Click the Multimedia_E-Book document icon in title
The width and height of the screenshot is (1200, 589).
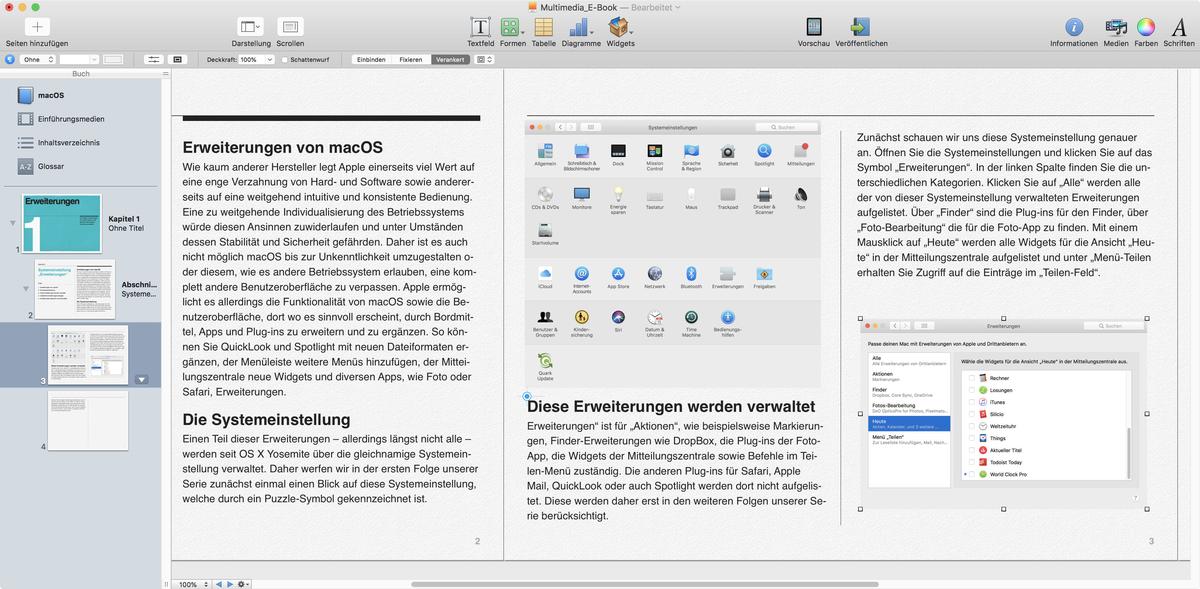coord(532,7)
